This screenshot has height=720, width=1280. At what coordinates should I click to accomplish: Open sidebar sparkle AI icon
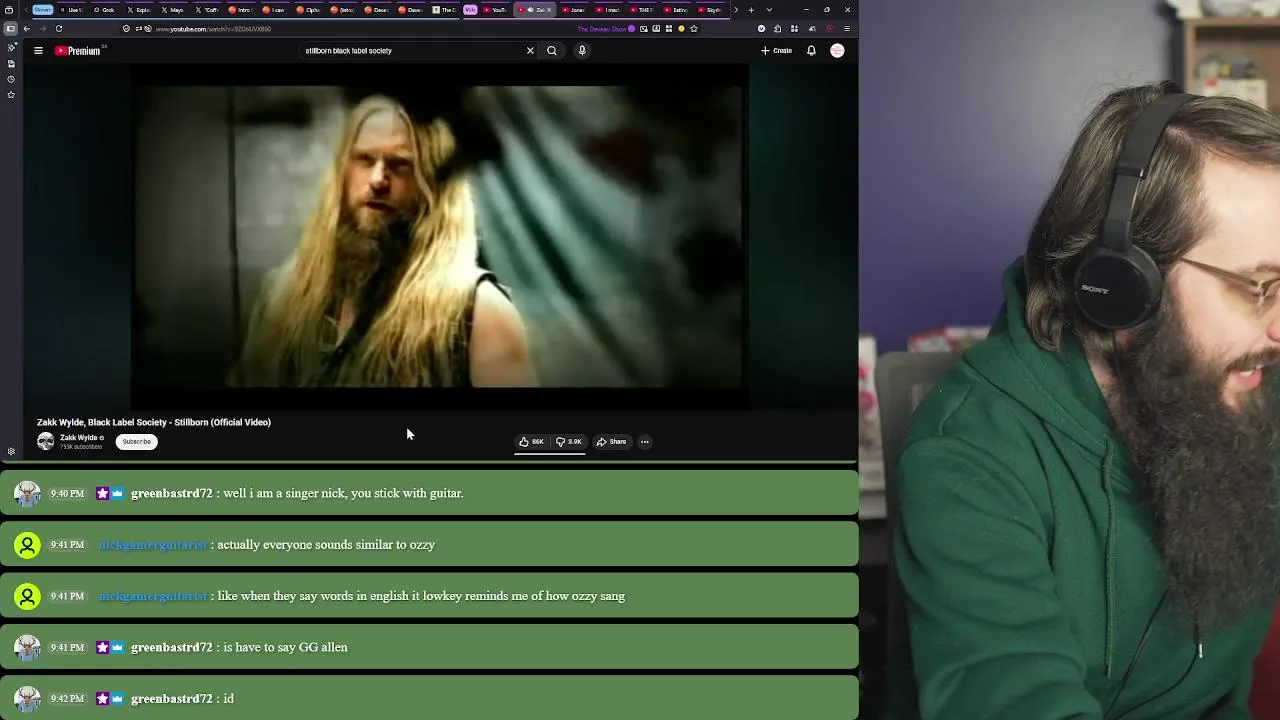point(11,47)
